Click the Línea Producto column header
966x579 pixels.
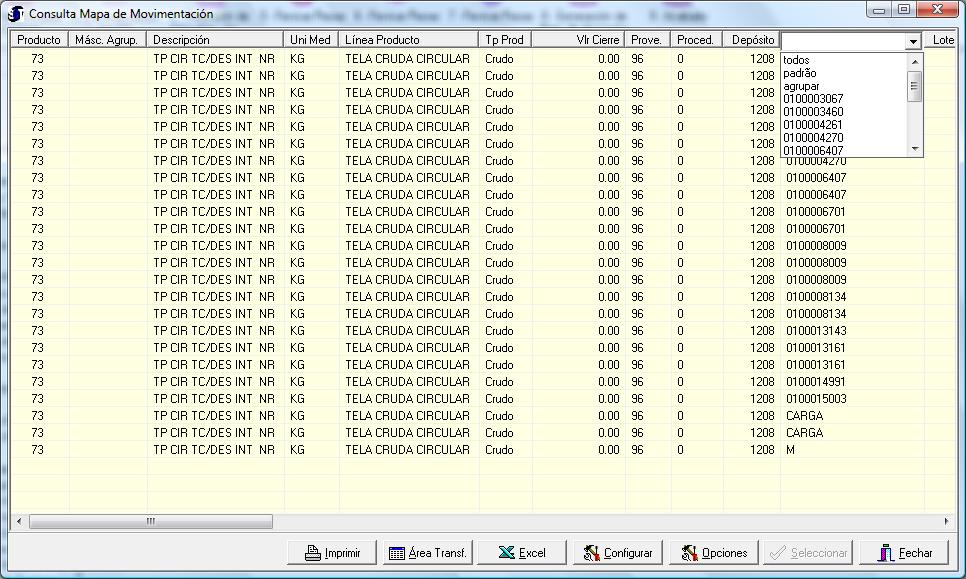pos(382,40)
